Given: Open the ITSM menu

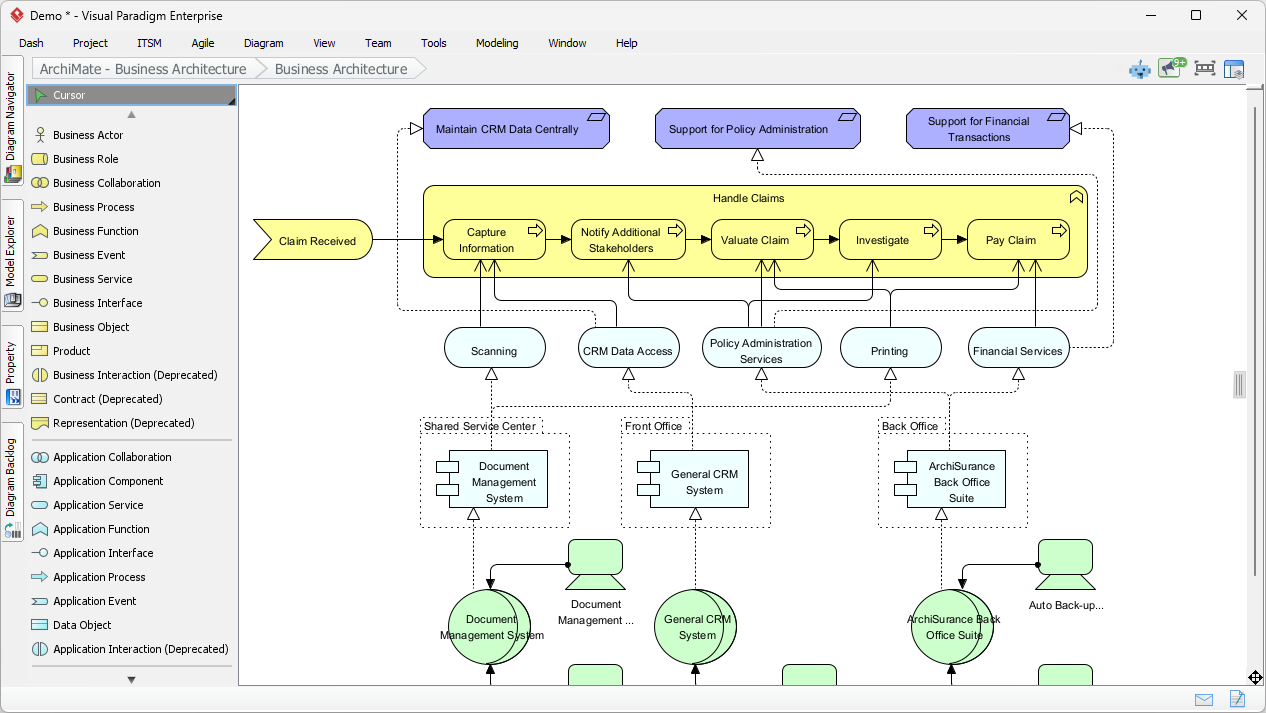Looking at the screenshot, I should pyautogui.click(x=149, y=43).
